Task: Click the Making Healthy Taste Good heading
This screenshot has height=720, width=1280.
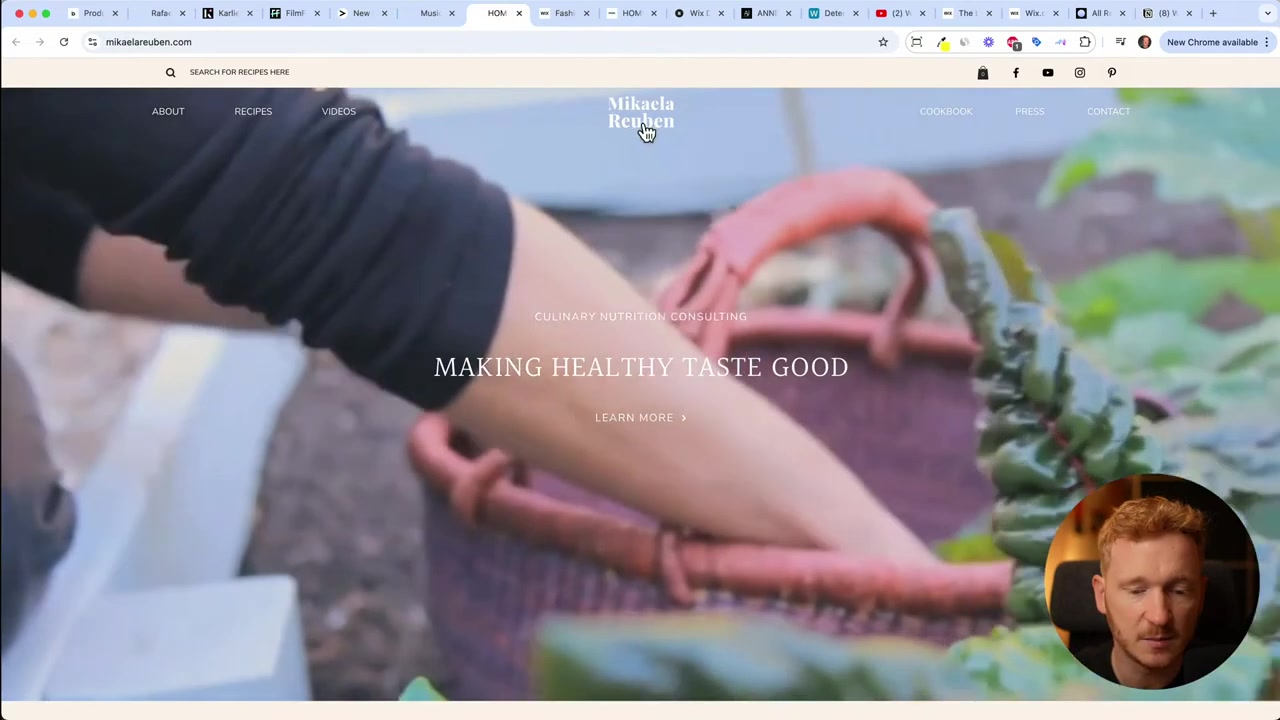Action: (x=641, y=367)
